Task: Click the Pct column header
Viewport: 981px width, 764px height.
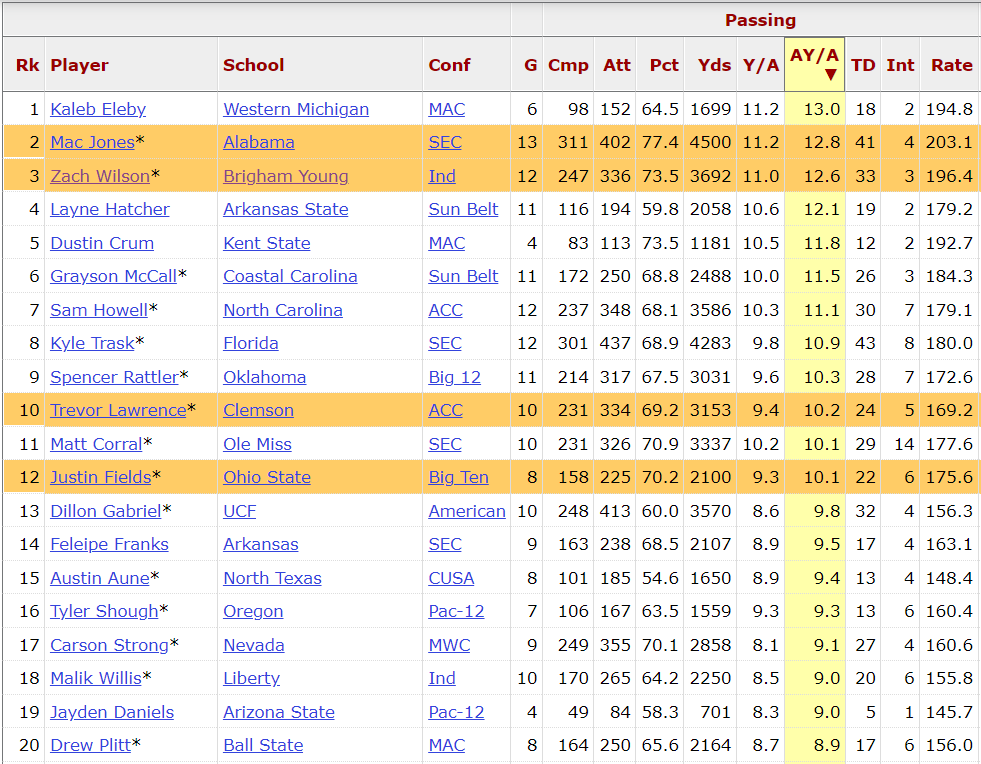Action: (664, 65)
